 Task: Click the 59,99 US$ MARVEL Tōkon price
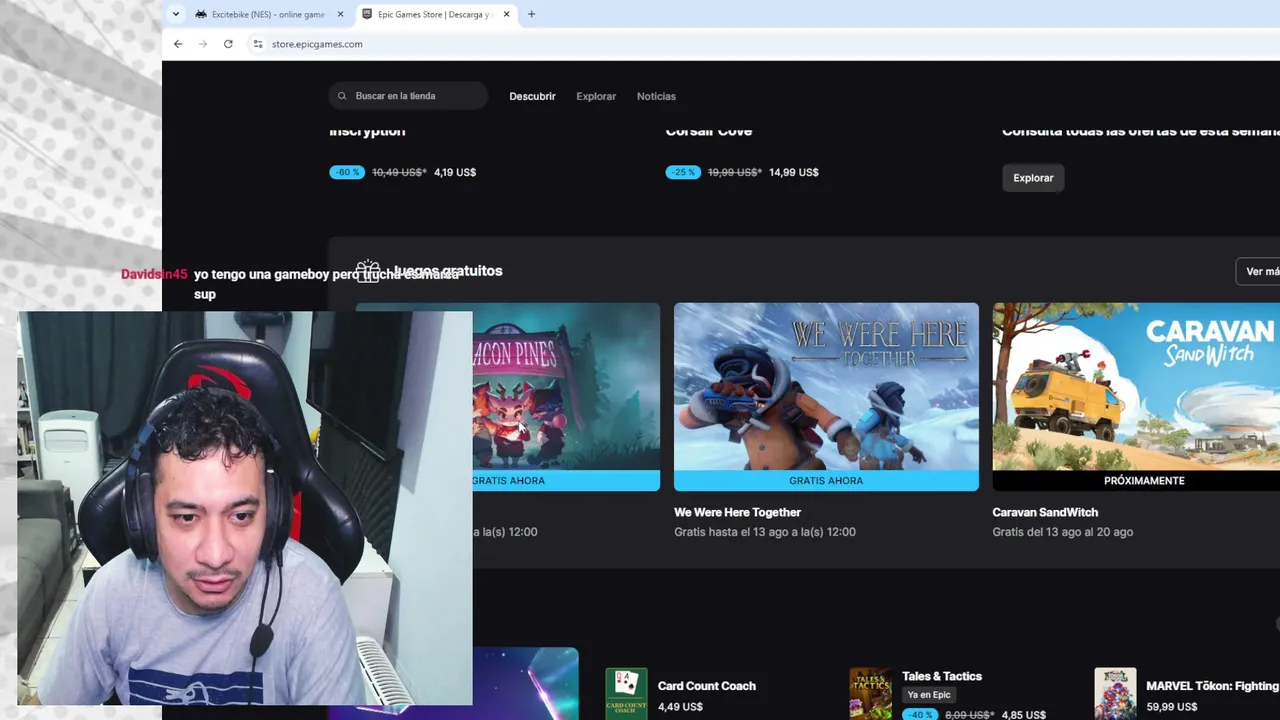(1172, 707)
